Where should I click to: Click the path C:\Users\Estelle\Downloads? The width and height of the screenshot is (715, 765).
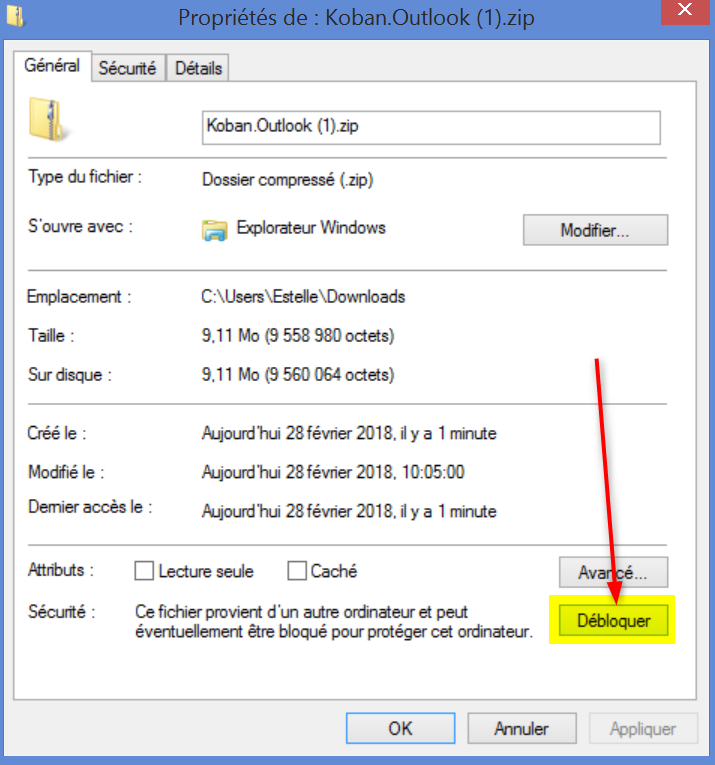tap(303, 297)
